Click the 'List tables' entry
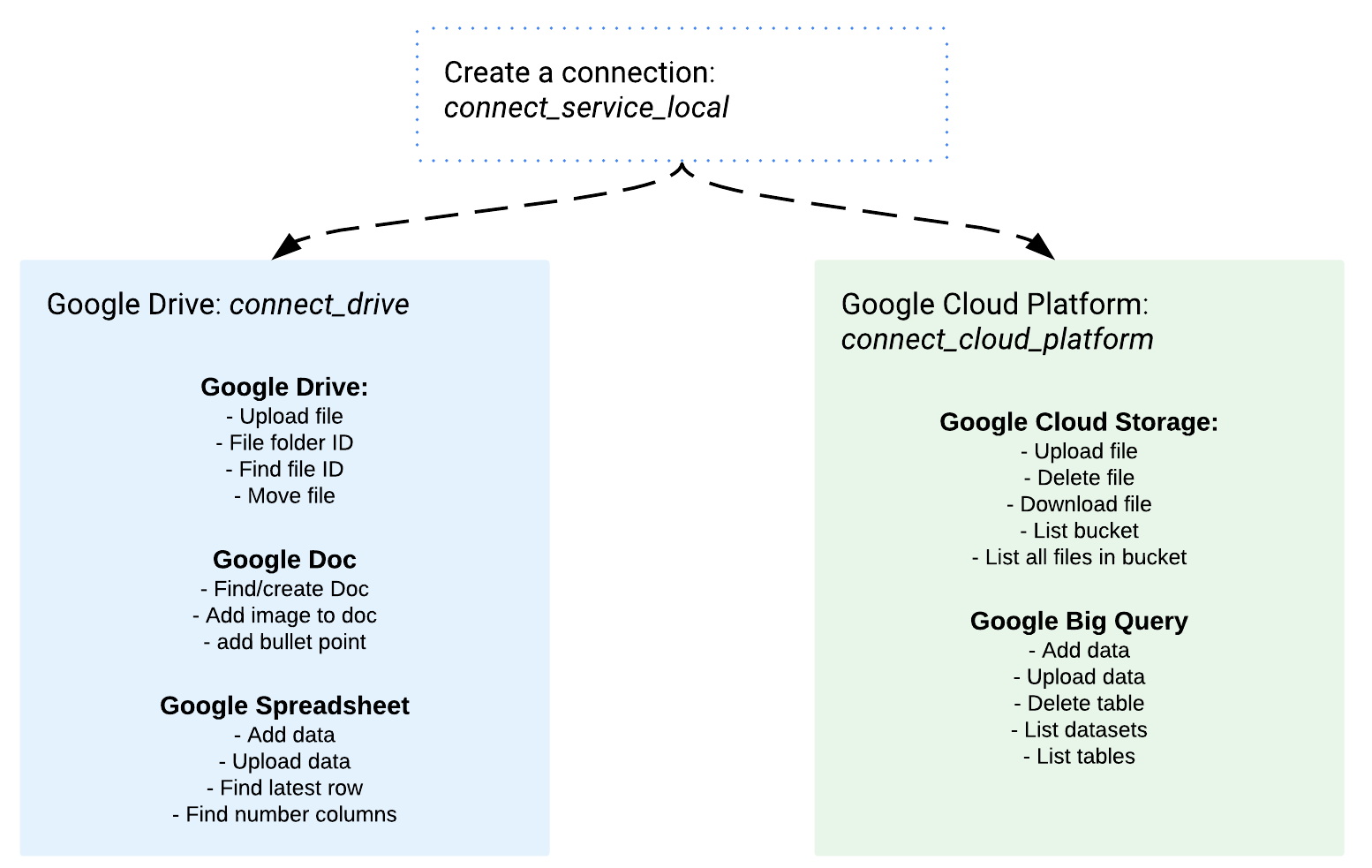 [1079, 757]
